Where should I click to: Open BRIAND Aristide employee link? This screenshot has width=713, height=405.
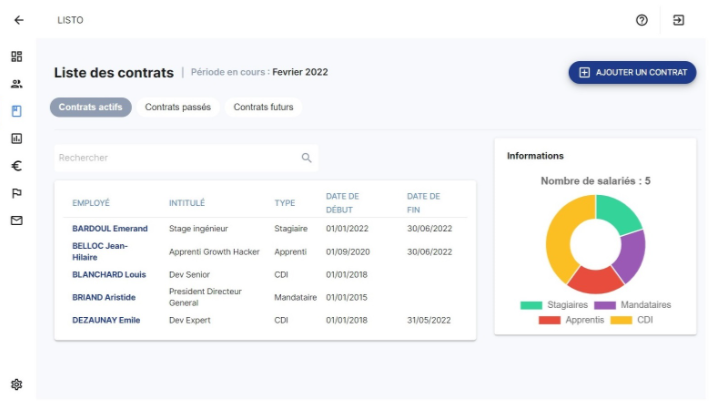coord(104,297)
